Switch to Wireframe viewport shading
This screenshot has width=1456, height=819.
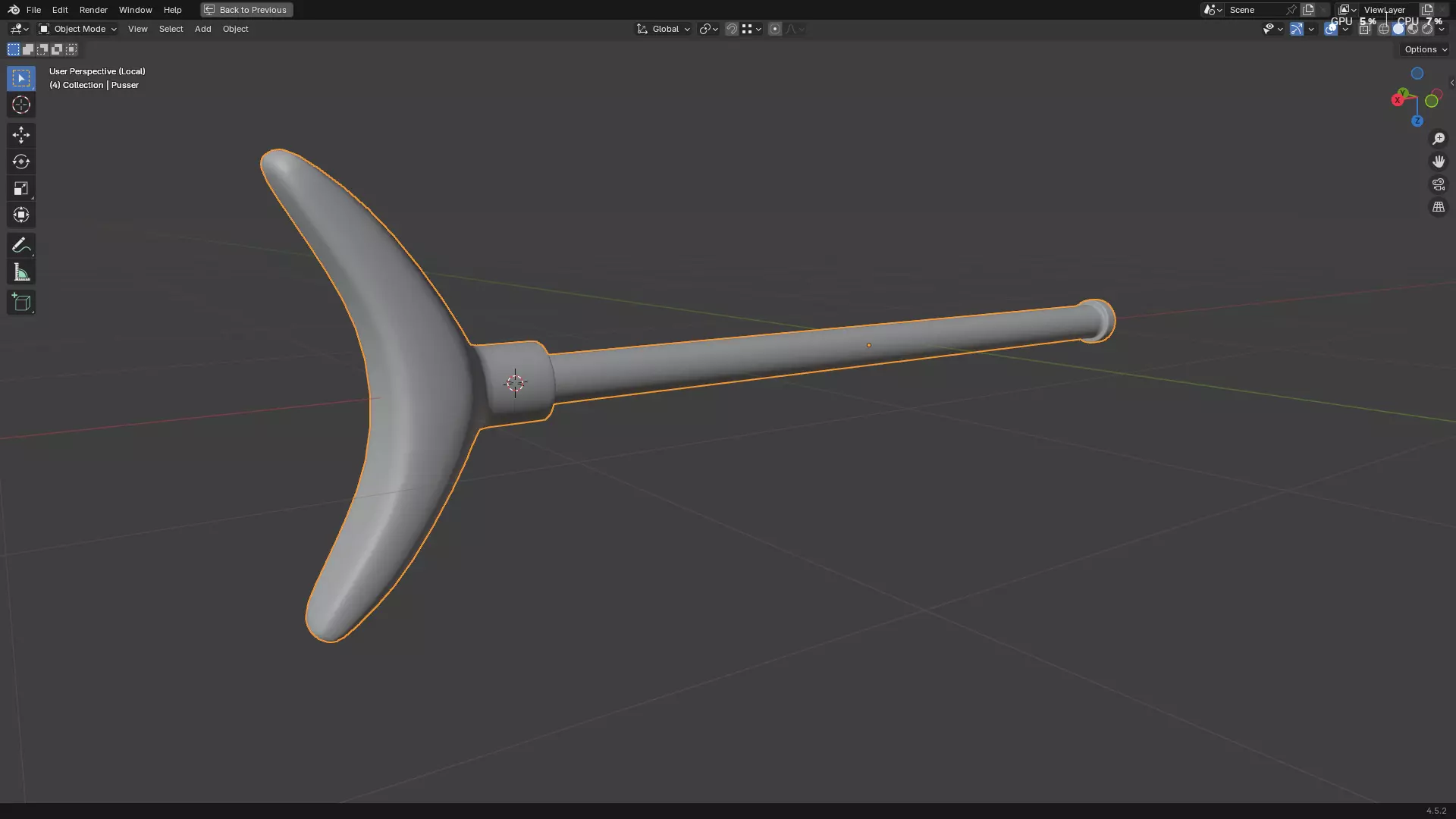tap(1384, 29)
